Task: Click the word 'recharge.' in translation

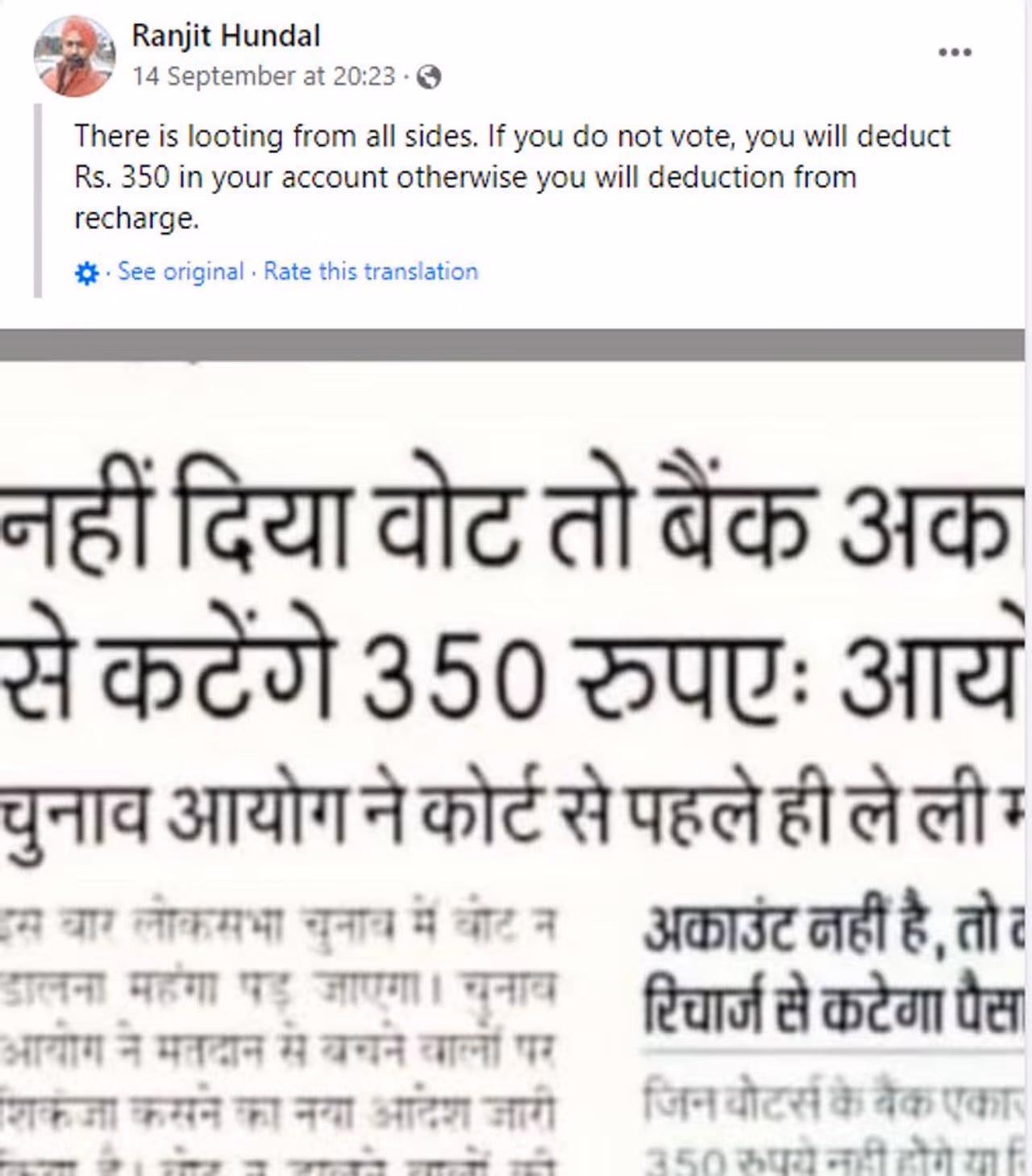Action: coord(136,219)
